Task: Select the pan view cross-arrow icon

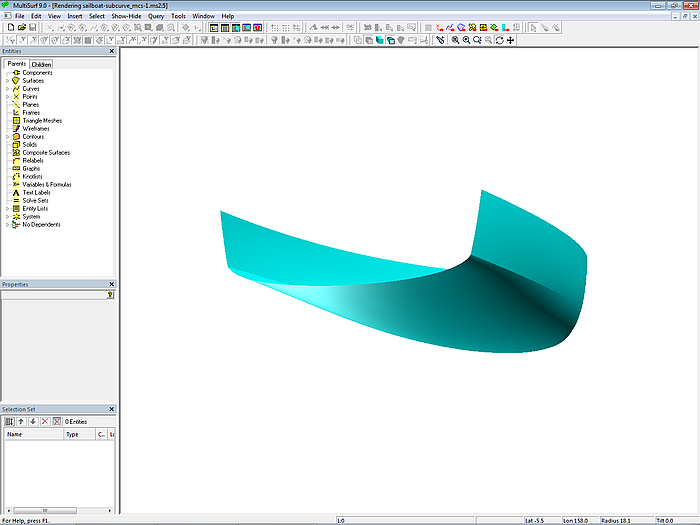Action: point(511,41)
